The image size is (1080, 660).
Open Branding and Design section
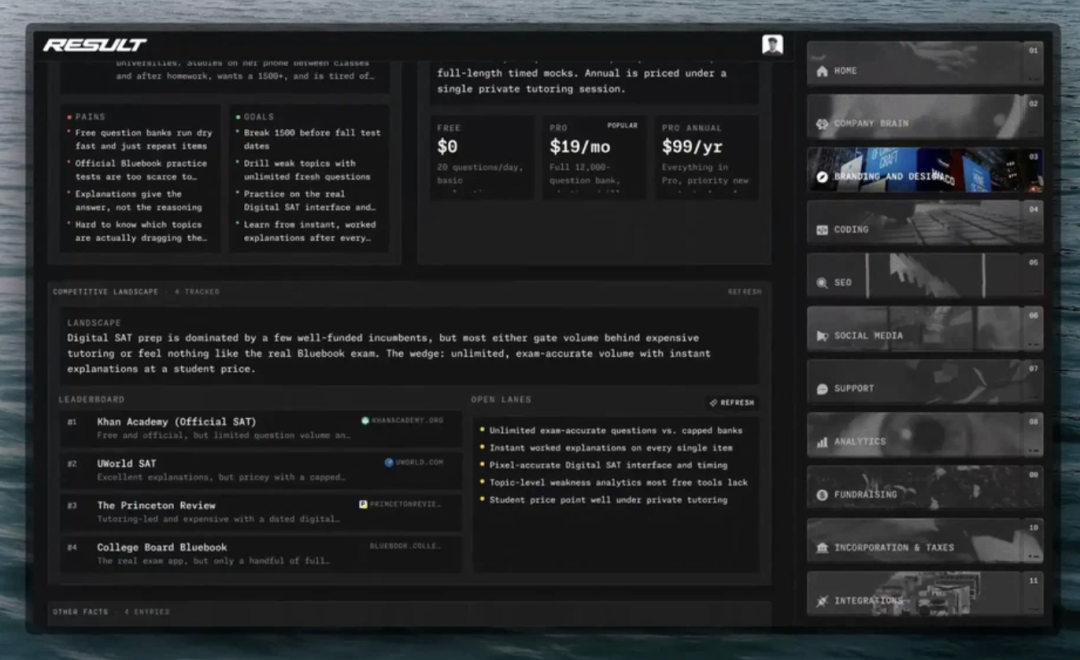pyautogui.click(x=925, y=169)
